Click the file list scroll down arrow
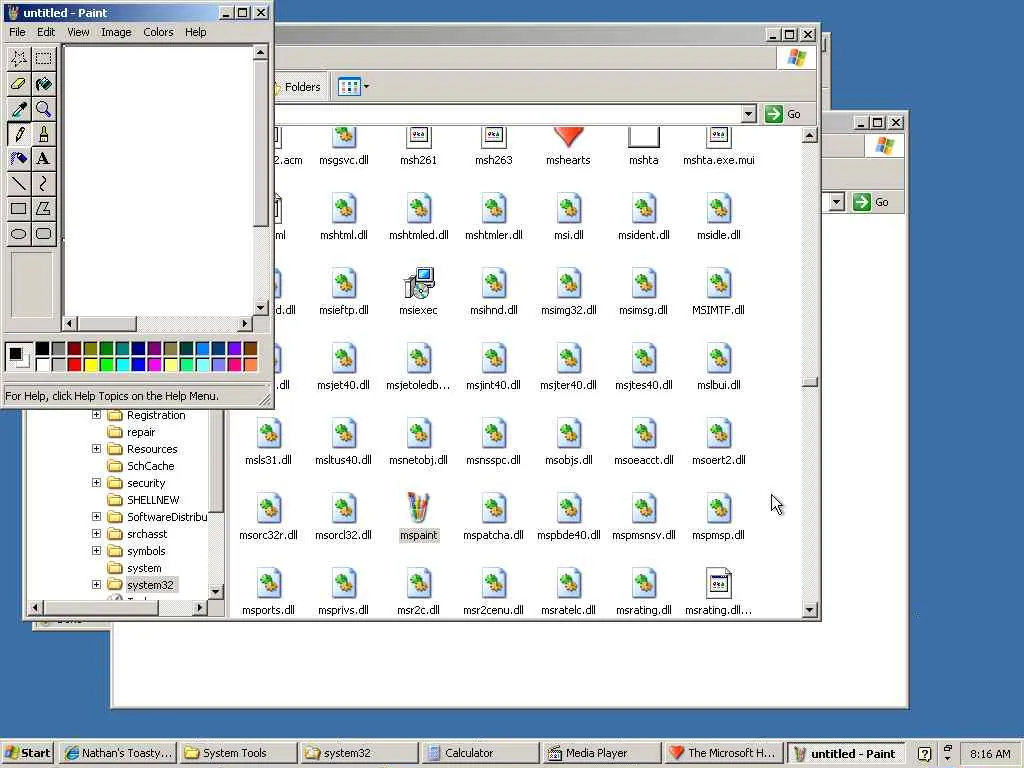 click(809, 610)
